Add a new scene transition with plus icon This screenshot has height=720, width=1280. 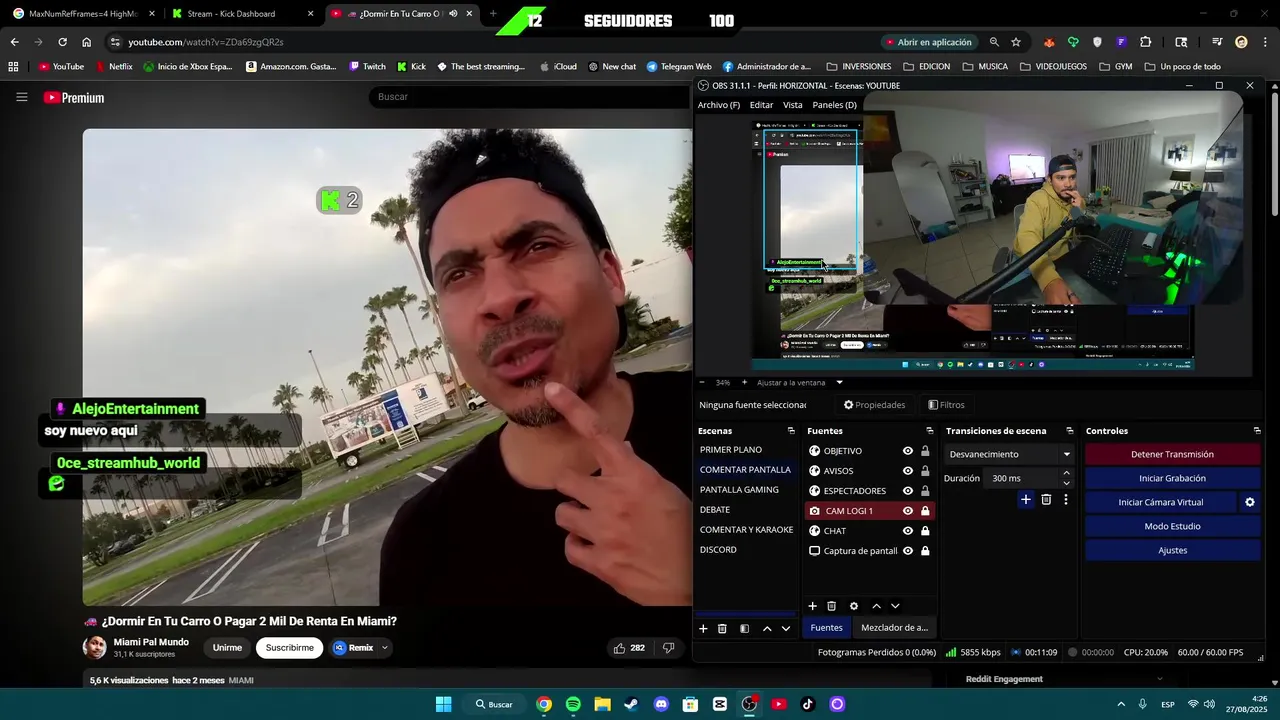pos(1025,499)
